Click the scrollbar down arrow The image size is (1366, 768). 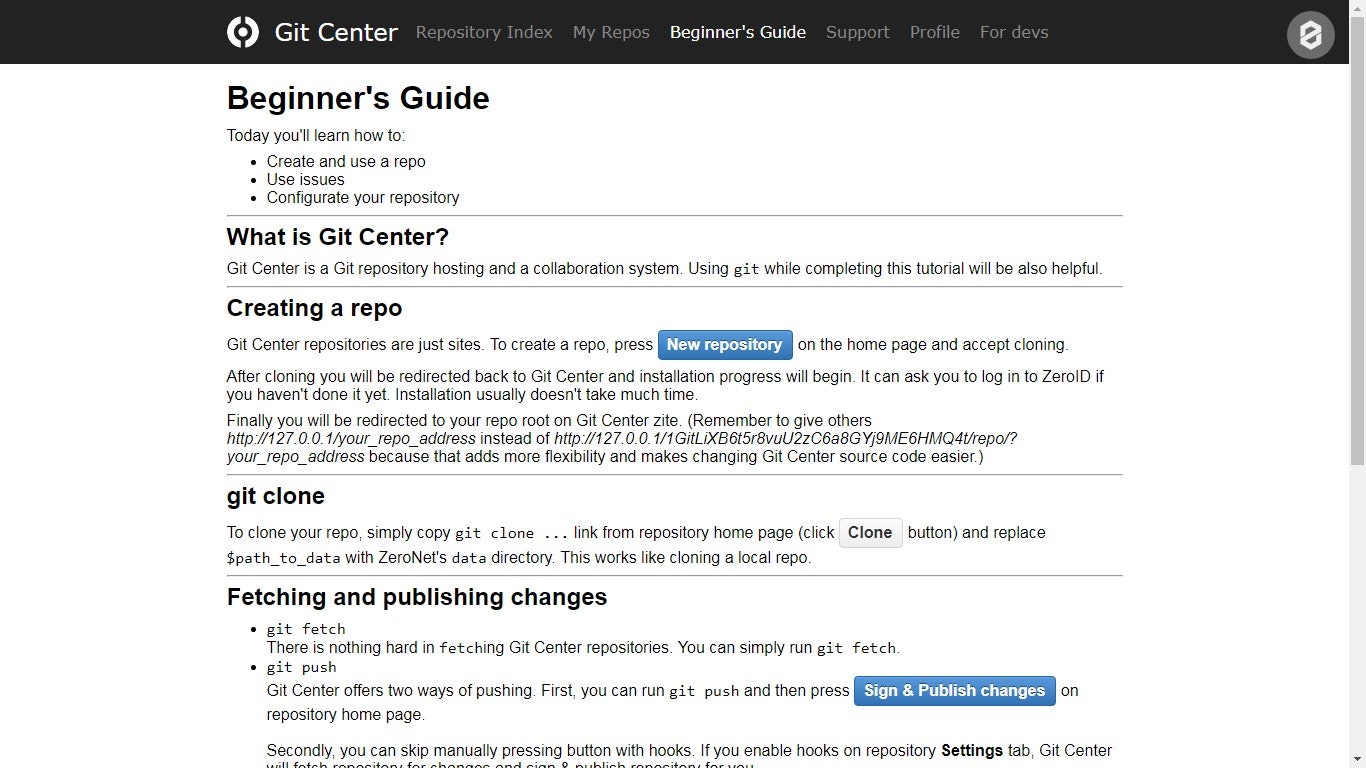click(x=1358, y=760)
